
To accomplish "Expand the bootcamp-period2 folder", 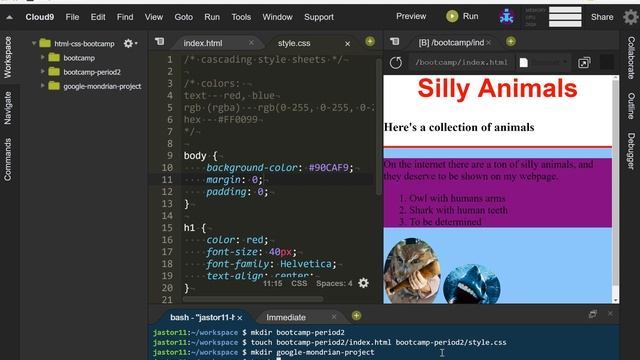I will pyautogui.click(x=42, y=71).
